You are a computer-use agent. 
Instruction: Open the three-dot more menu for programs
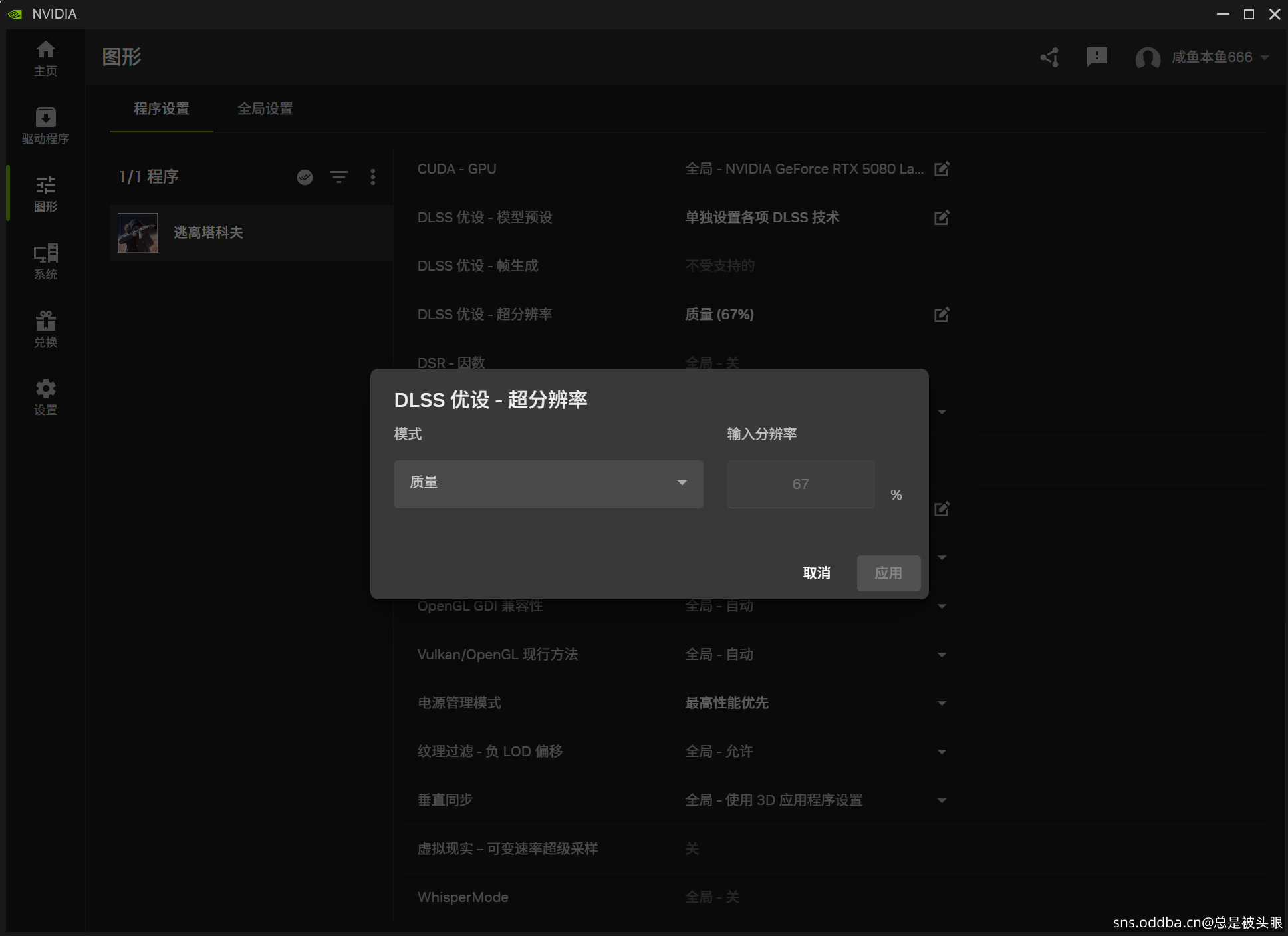tap(373, 177)
